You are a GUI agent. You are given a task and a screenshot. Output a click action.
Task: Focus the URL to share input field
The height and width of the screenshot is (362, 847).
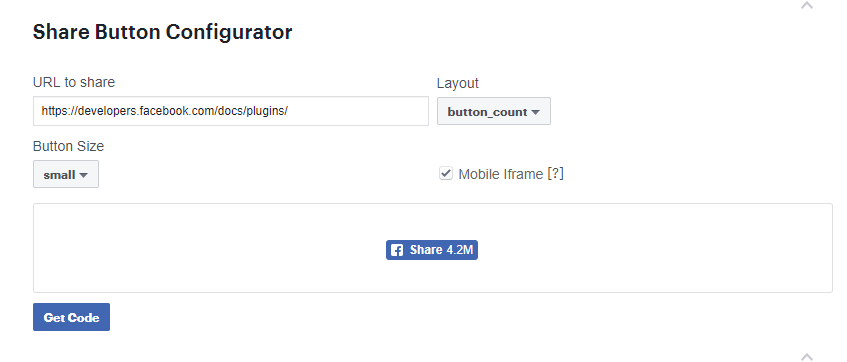pos(231,111)
